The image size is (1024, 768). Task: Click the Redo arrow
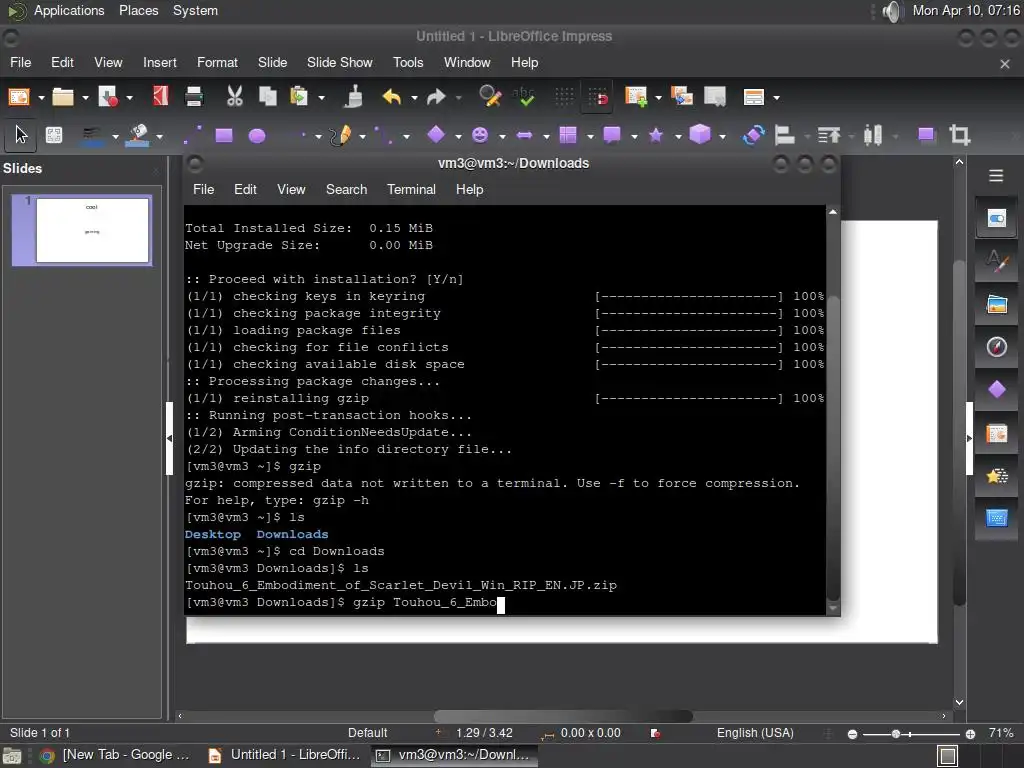pos(436,97)
